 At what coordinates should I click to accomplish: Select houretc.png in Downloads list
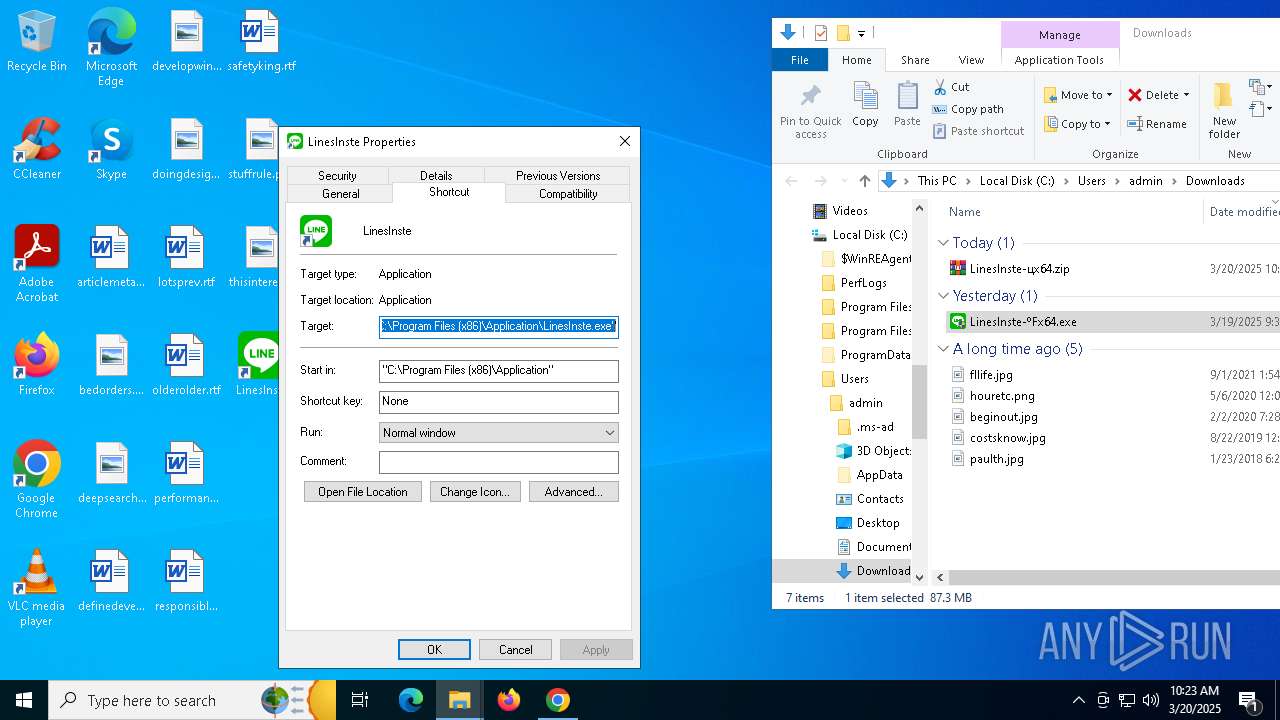[1002, 396]
